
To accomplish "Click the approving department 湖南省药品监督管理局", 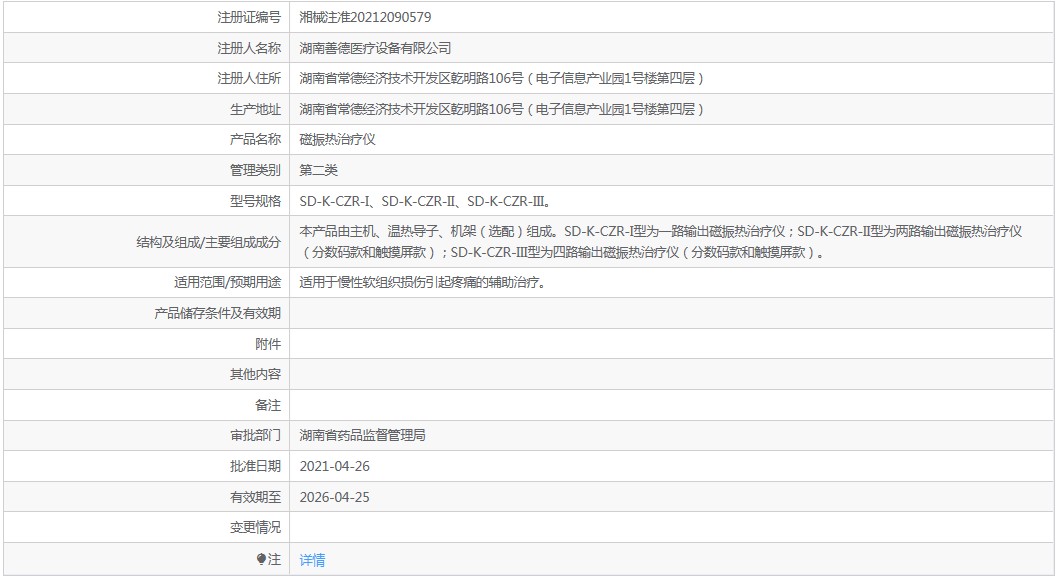I will pos(363,436).
